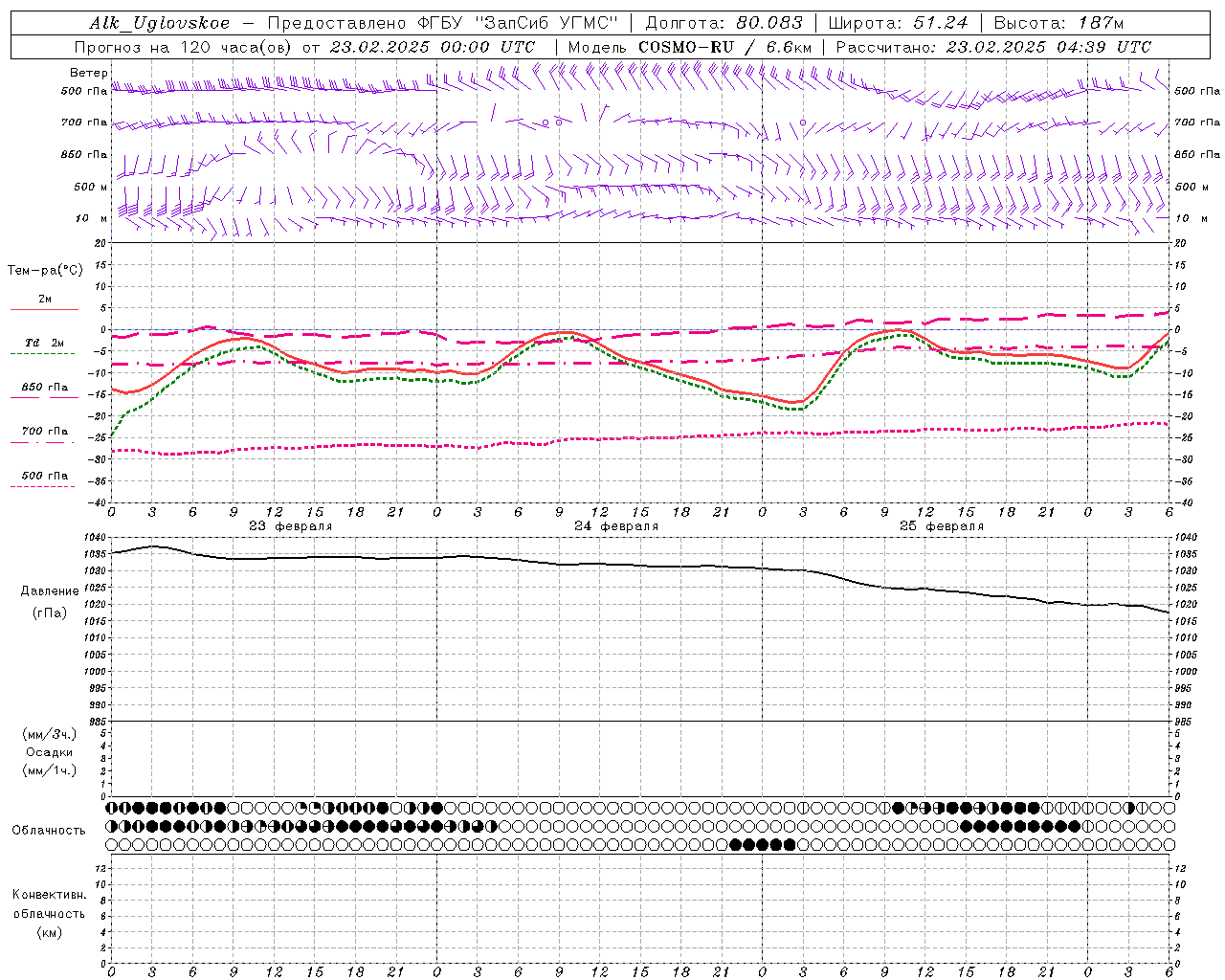The width and height of the screenshot is (1225, 980).
Task: Click 'Предоставлено ФГБУ "ЗапСиб УГМС"' provider text
Action: (443, 23)
